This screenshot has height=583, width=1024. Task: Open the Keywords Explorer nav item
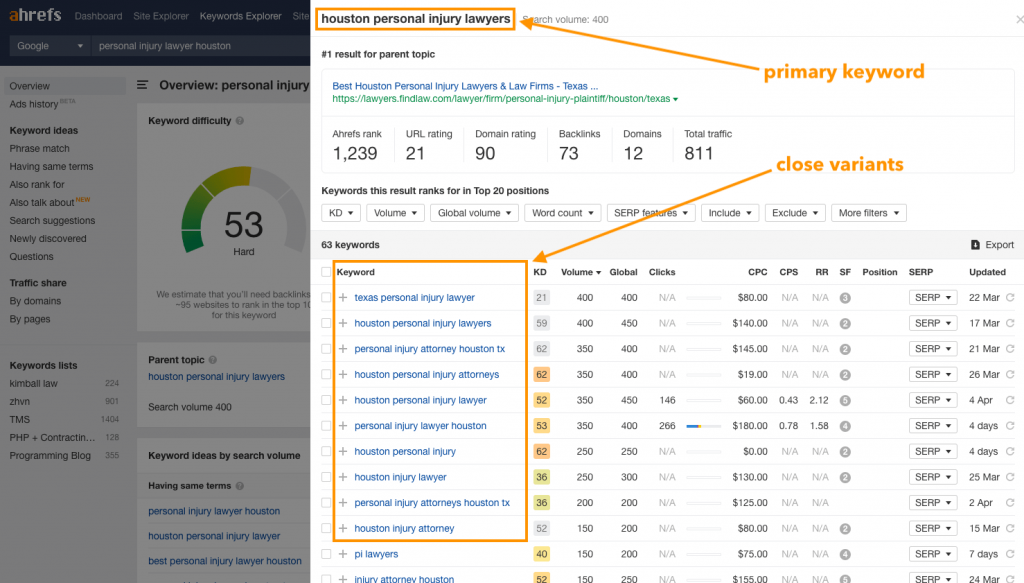click(x=240, y=16)
